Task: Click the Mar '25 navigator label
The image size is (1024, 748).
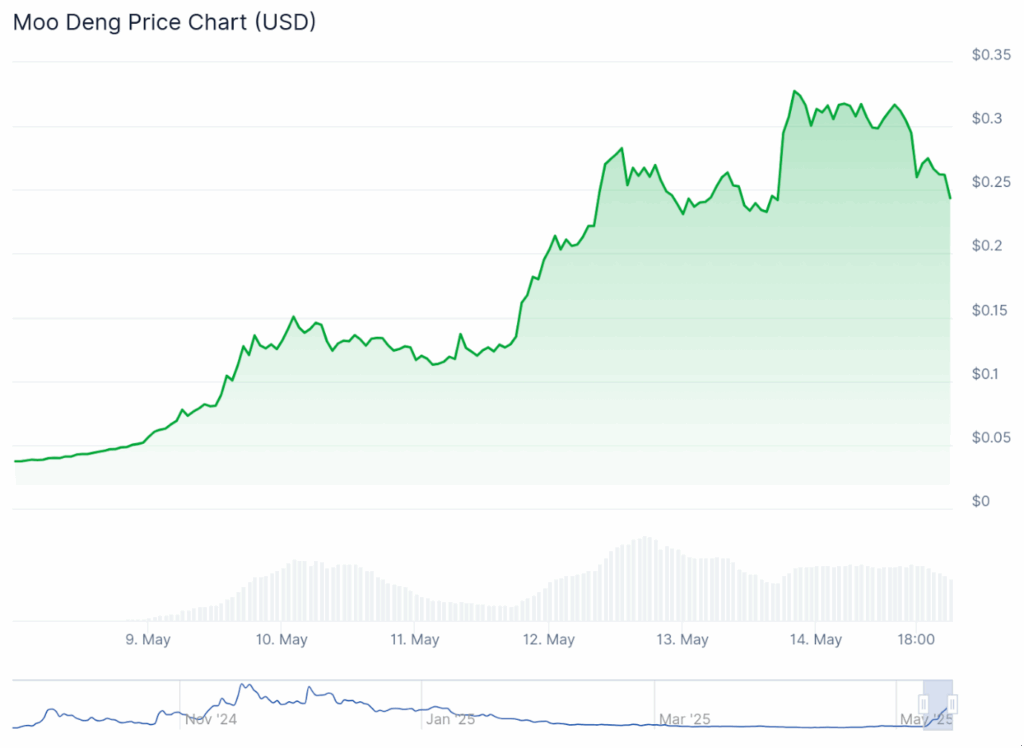Action: point(685,719)
